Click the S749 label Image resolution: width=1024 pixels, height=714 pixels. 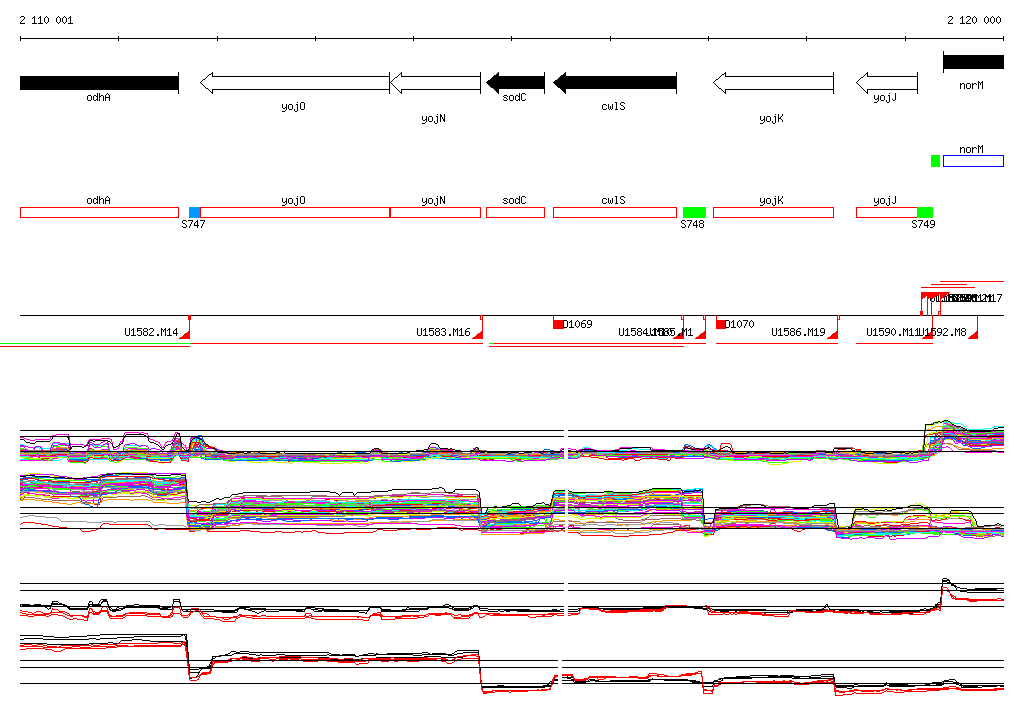click(923, 224)
